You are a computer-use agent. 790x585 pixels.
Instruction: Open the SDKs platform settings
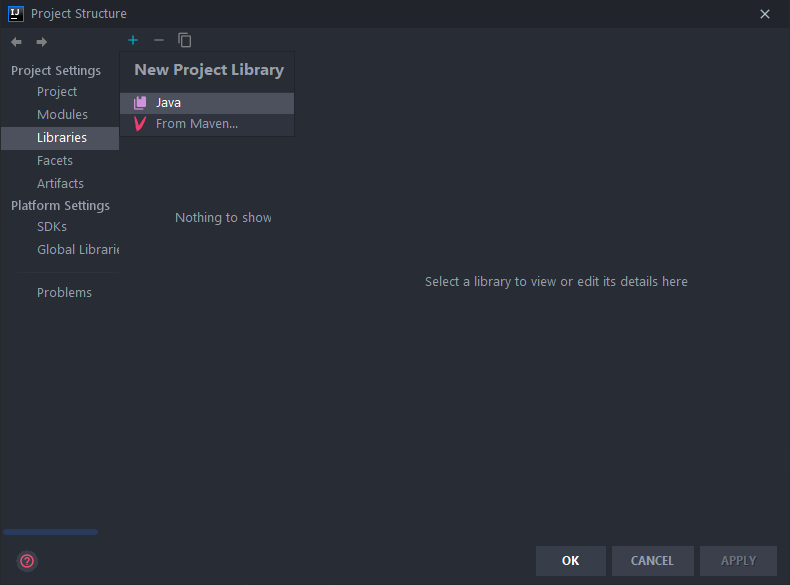[52, 227]
